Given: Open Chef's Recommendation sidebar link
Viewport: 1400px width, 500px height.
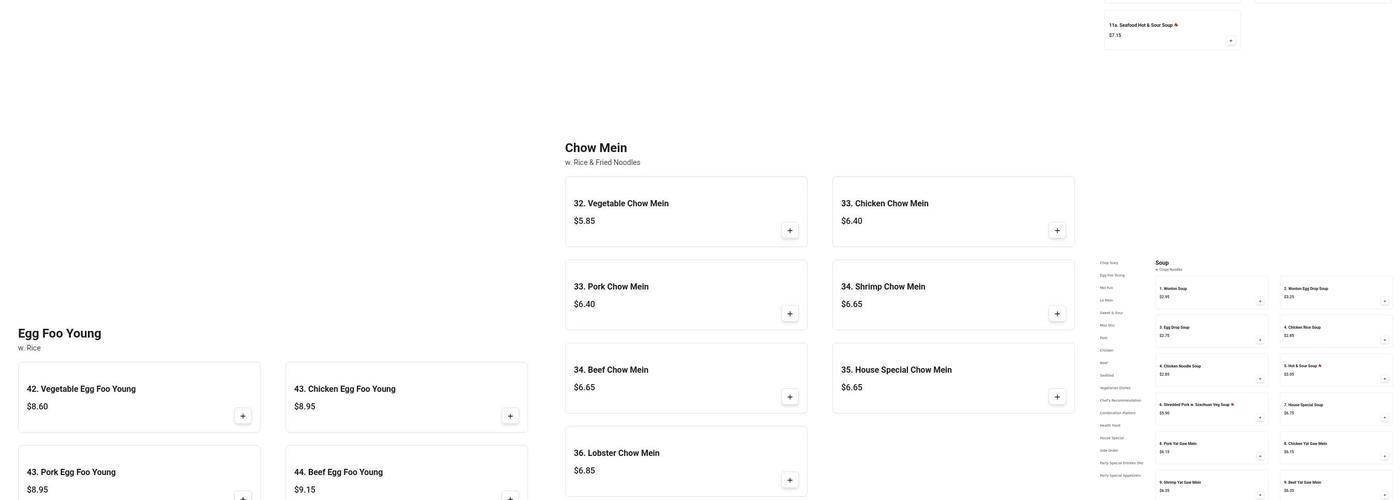Looking at the screenshot, I should [x=1120, y=400].
